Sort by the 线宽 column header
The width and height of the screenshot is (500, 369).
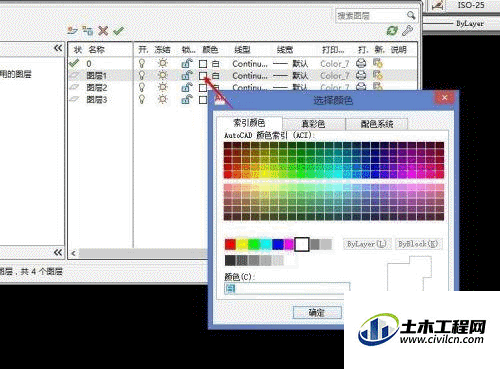(x=285, y=50)
